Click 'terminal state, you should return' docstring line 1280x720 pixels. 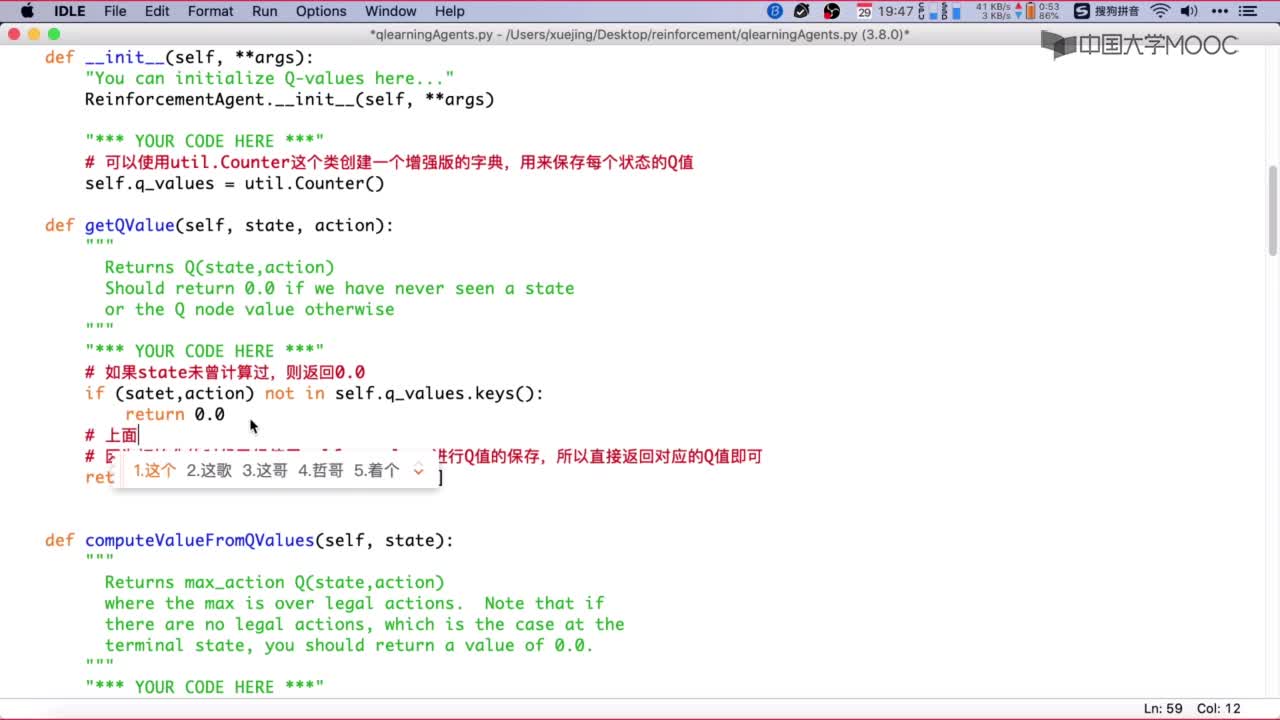(x=350, y=645)
